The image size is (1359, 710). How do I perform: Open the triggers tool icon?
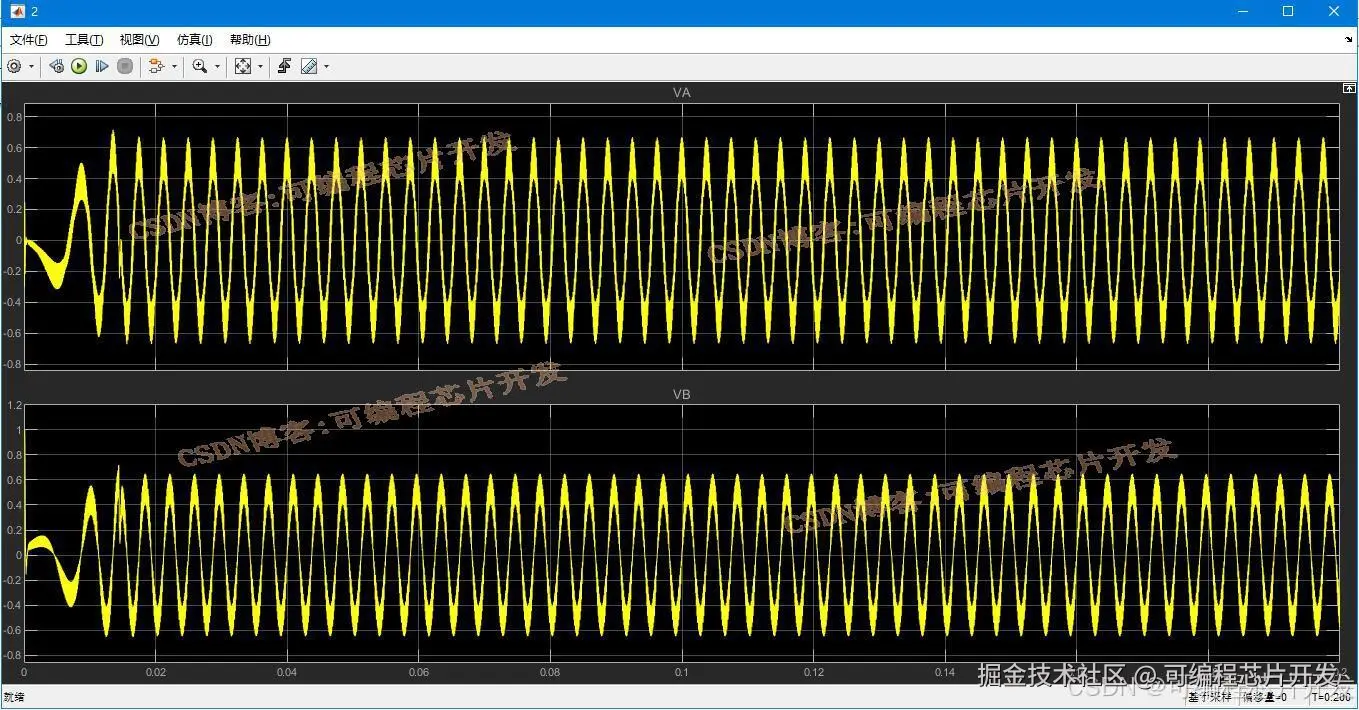coord(284,66)
